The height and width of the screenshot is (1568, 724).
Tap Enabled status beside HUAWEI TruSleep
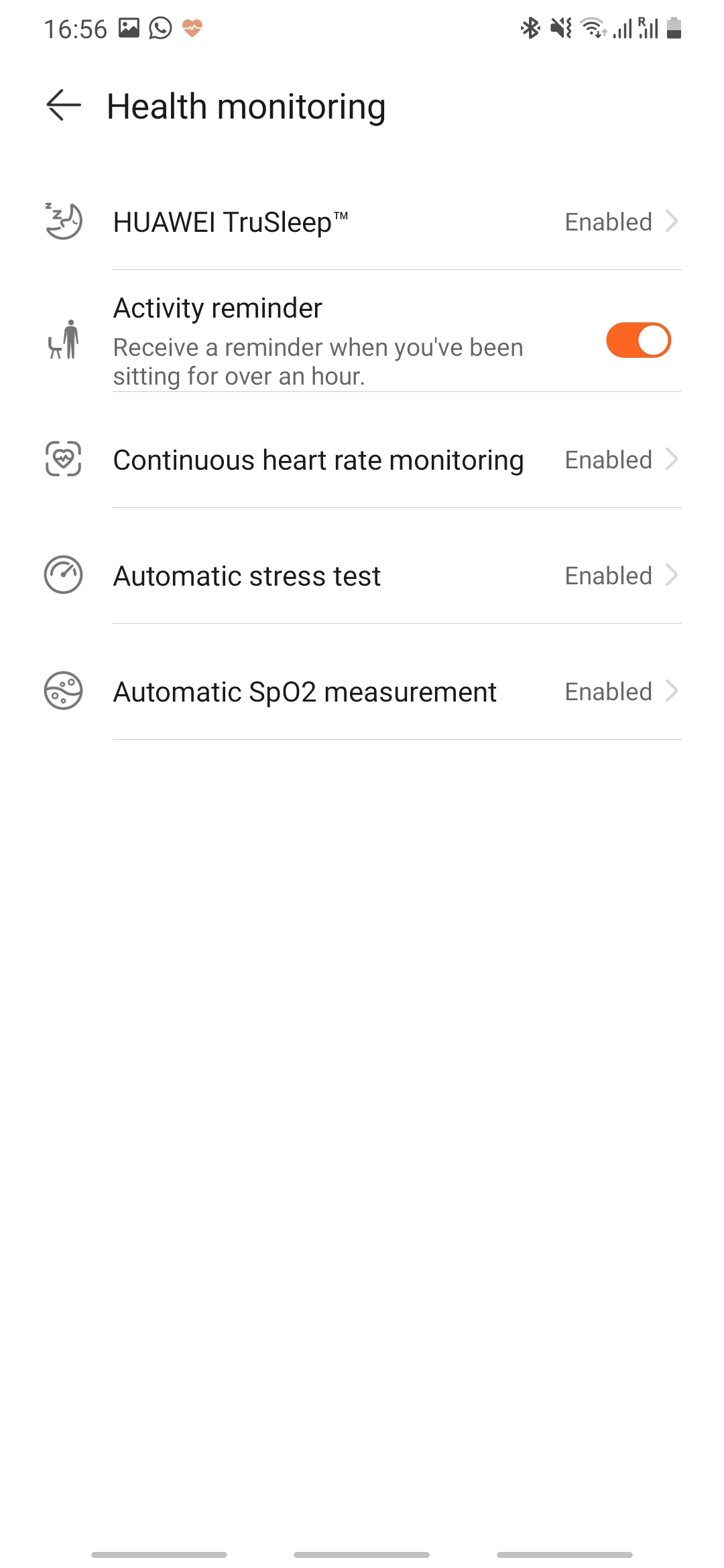[x=608, y=222]
